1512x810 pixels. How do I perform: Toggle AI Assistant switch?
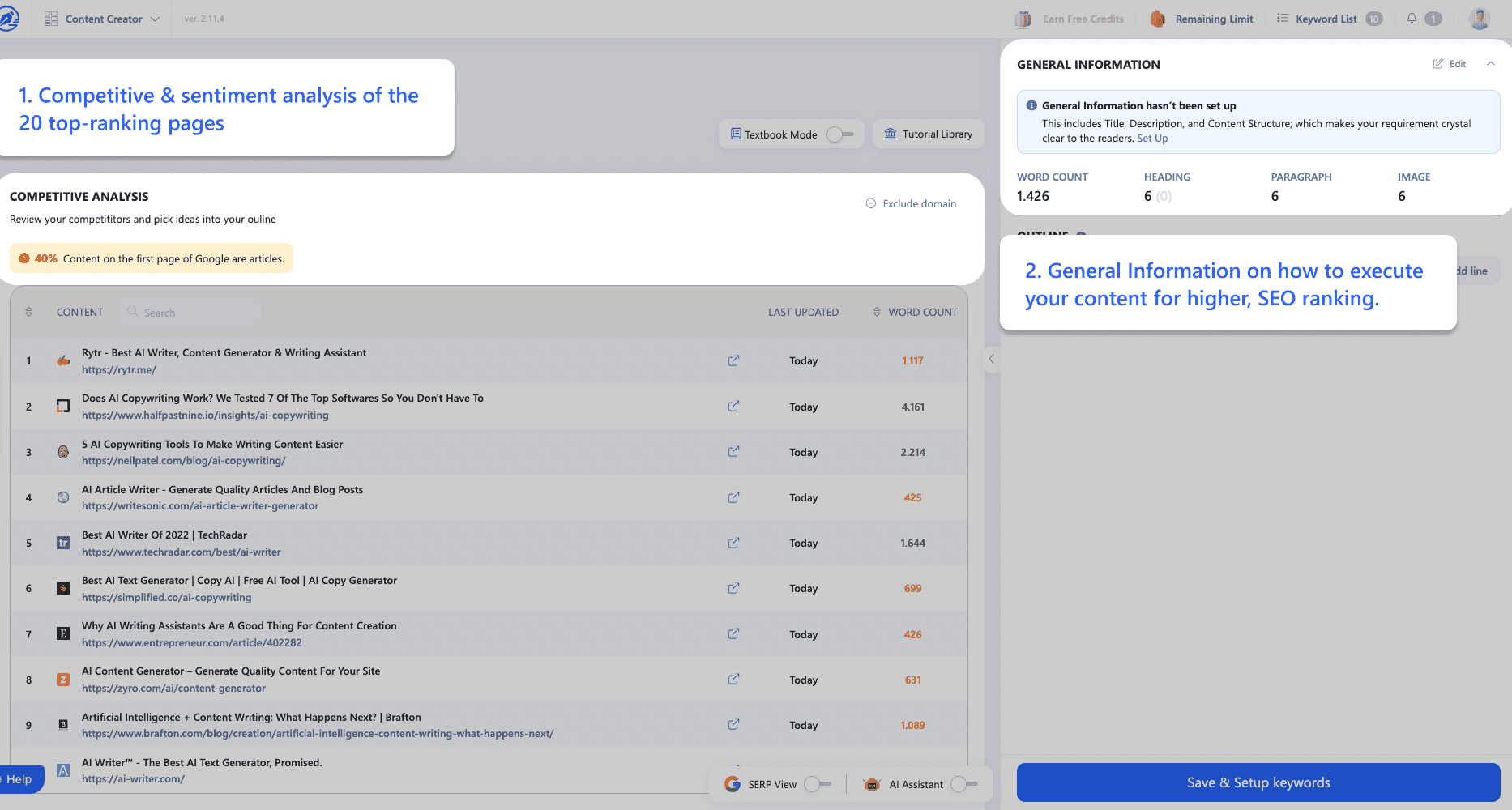coord(964,784)
